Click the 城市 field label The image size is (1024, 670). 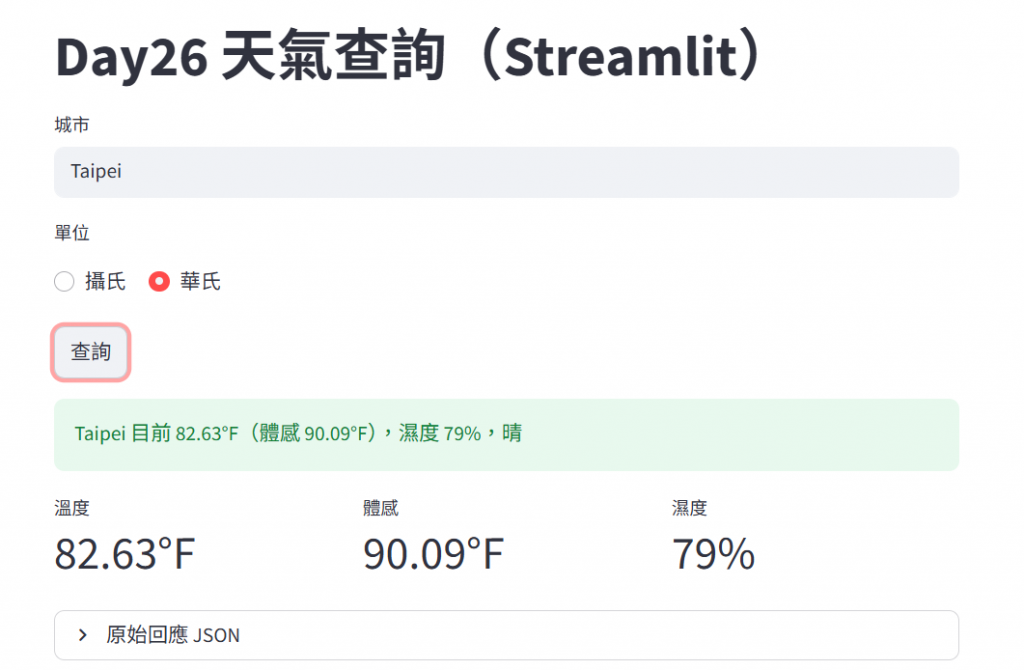[x=72, y=125]
